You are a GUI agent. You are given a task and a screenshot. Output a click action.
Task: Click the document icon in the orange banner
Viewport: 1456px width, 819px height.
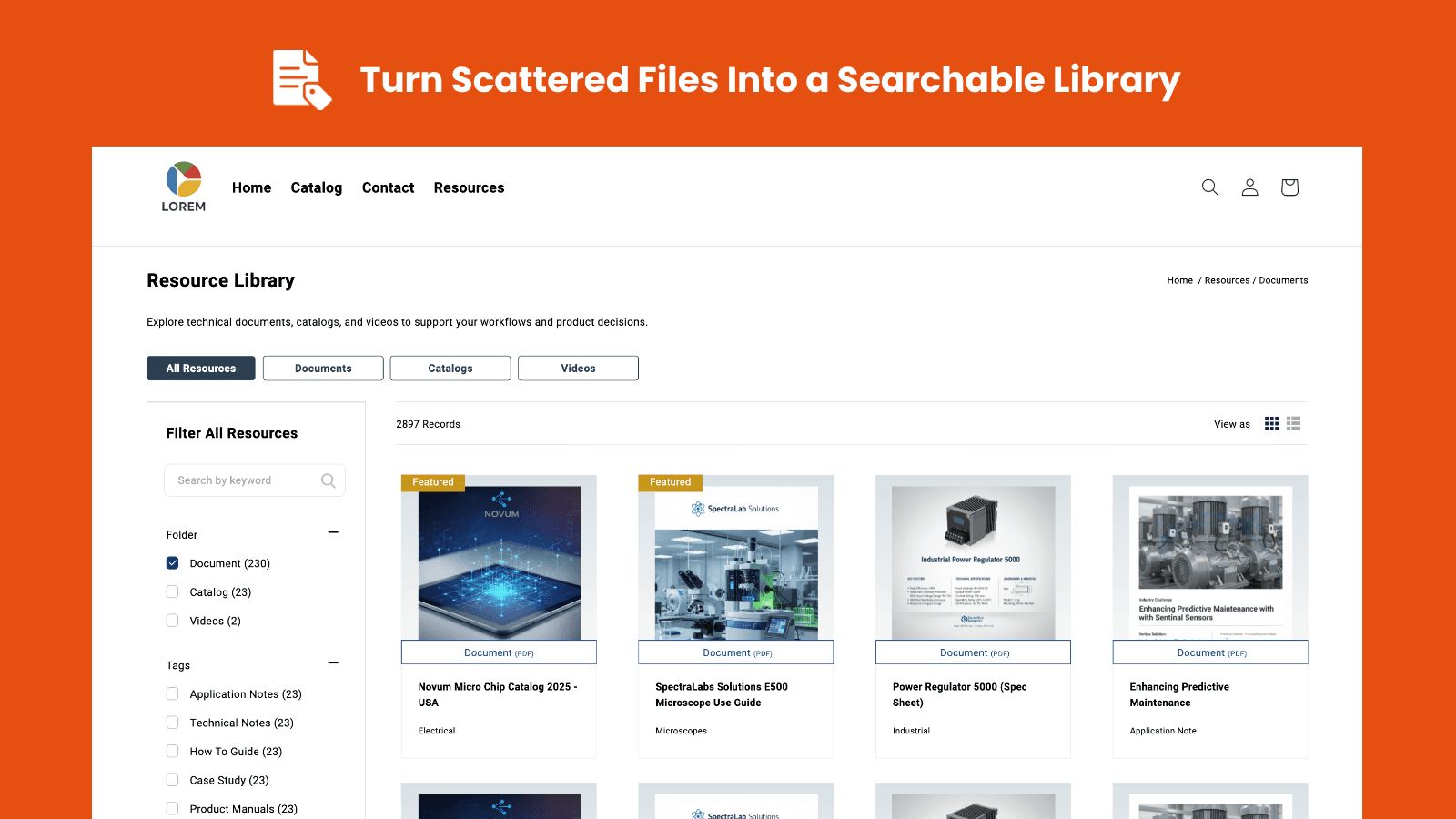[301, 80]
